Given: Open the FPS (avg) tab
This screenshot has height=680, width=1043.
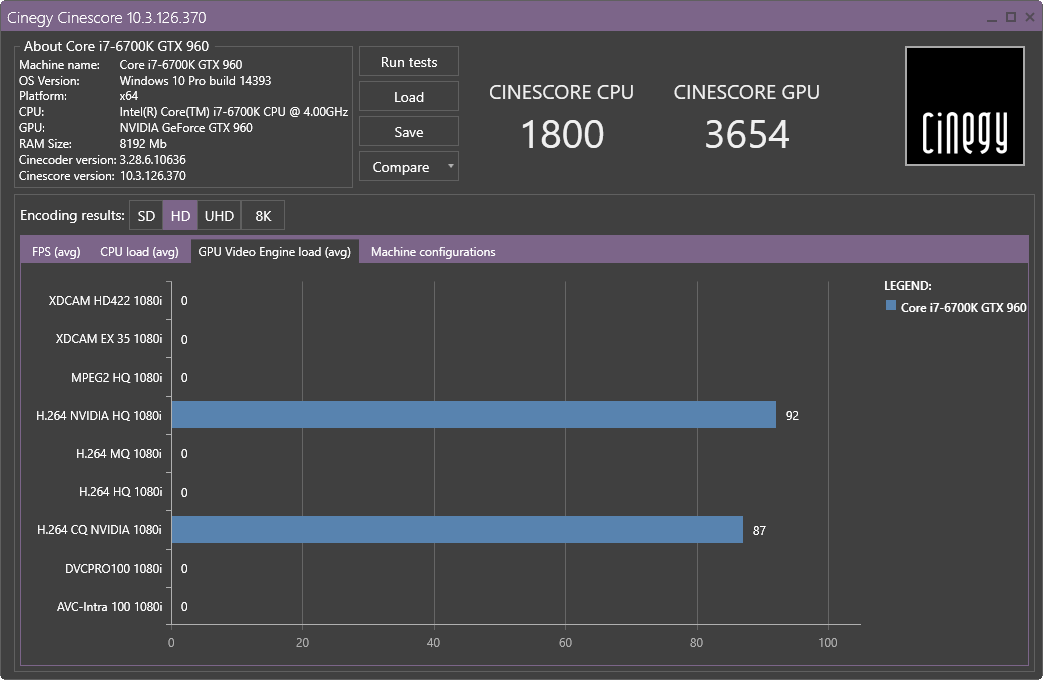Looking at the screenshot, I should point(56,252).
